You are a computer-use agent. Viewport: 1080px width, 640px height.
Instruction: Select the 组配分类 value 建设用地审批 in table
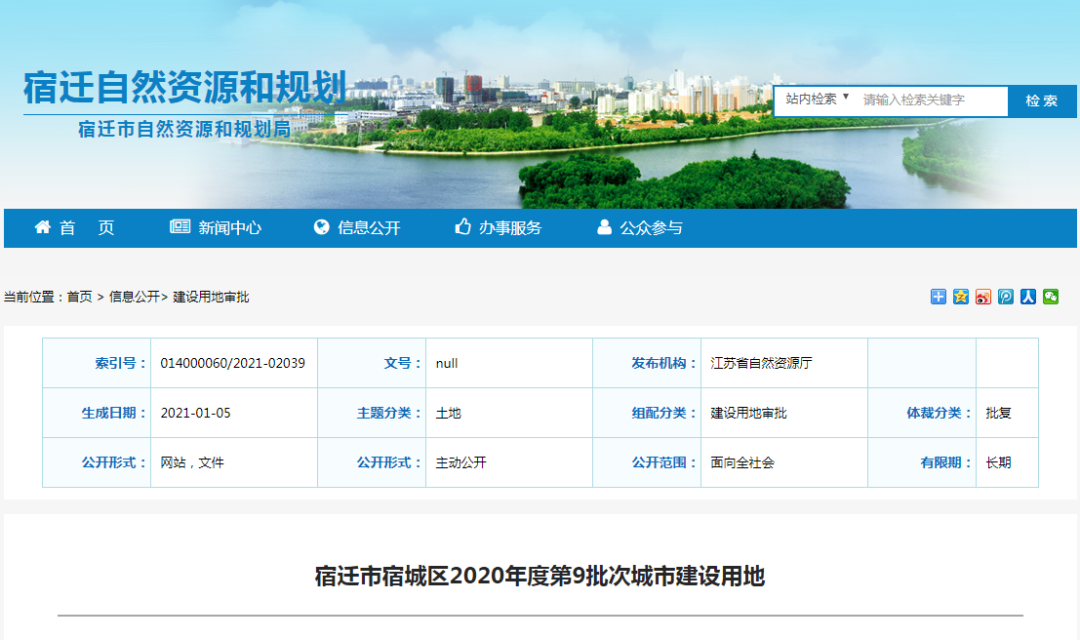749,413
